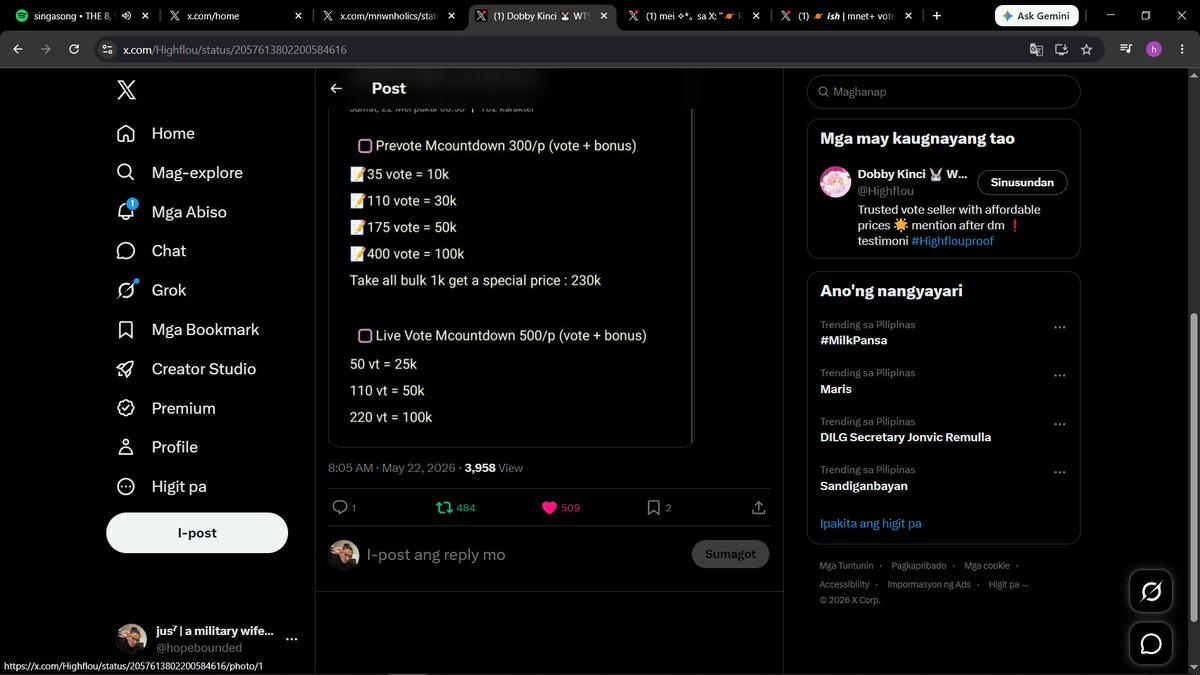Open more options for #MilkPansa trend
This screenshot has height=675, width=1200.
pos(1059,327)
